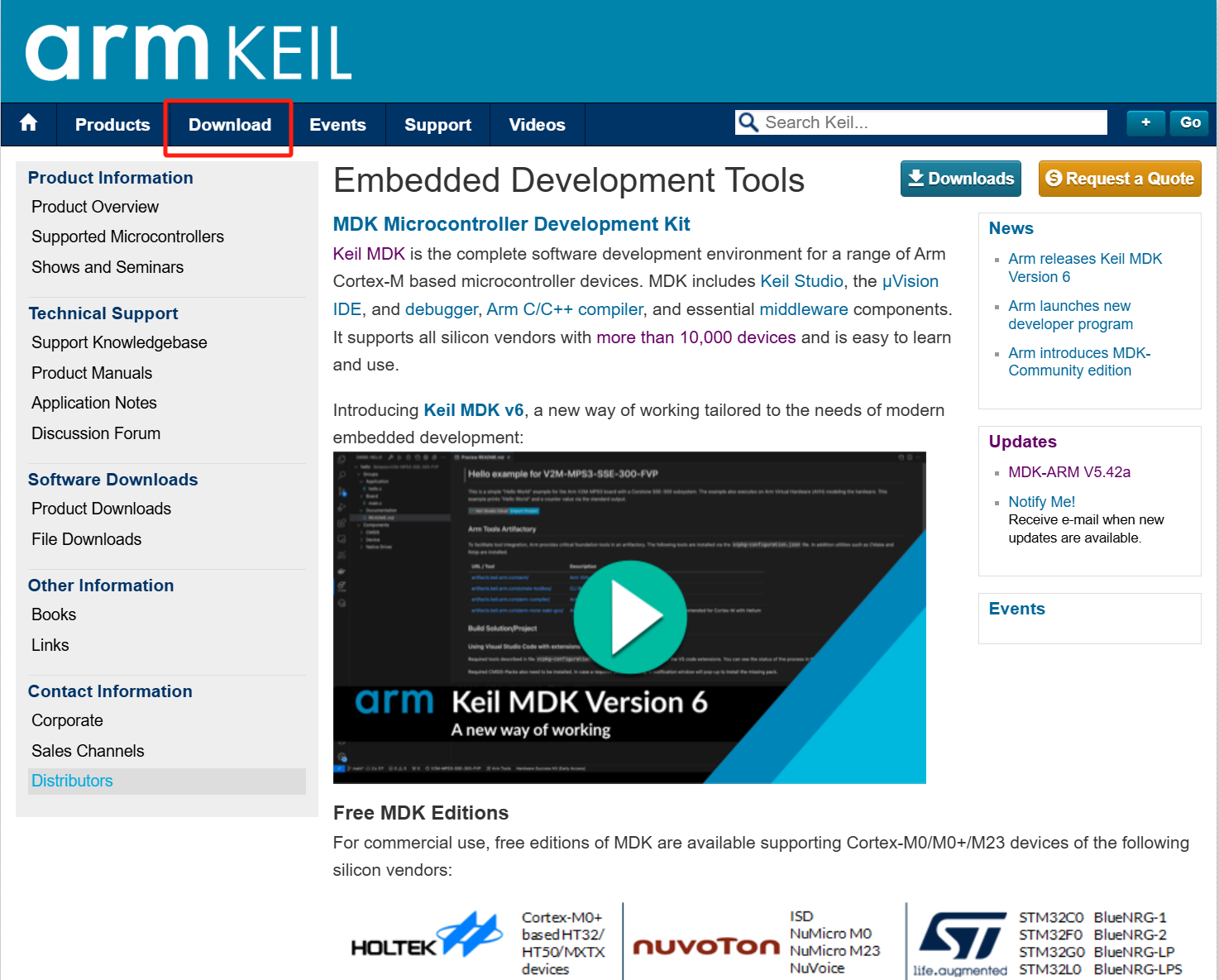This screenshot has width=1219, height=980.
Task: Play the Keil MDK Version 6 video
Action: [x=629, y=617]
